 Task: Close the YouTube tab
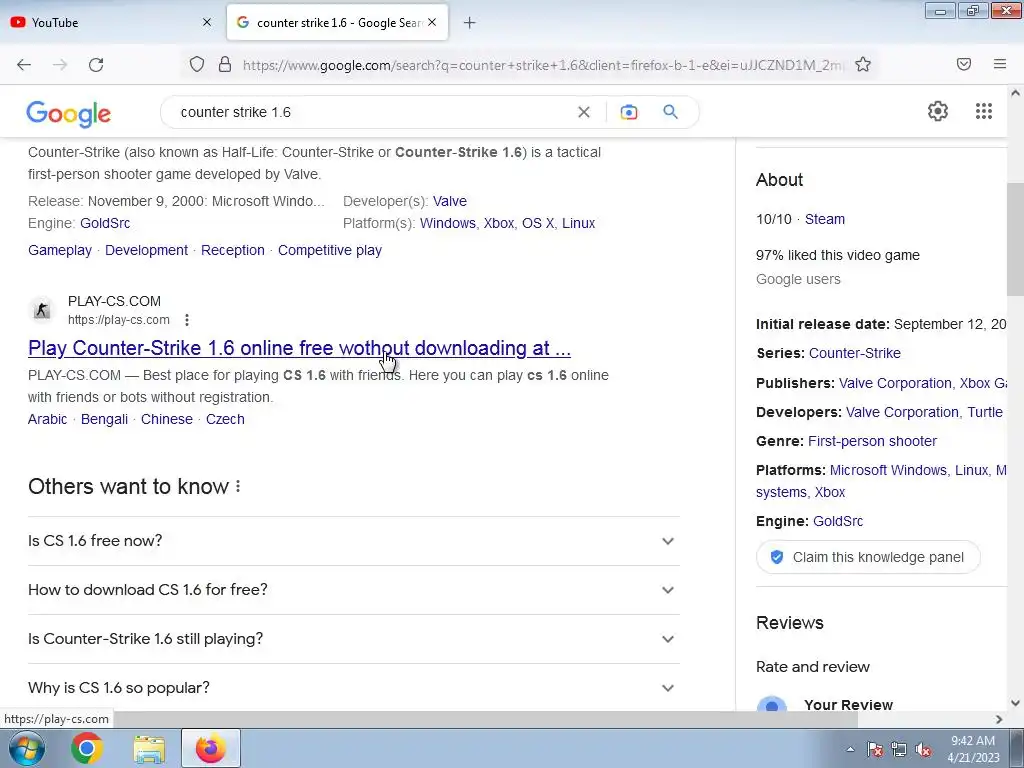tap(207, 22)
